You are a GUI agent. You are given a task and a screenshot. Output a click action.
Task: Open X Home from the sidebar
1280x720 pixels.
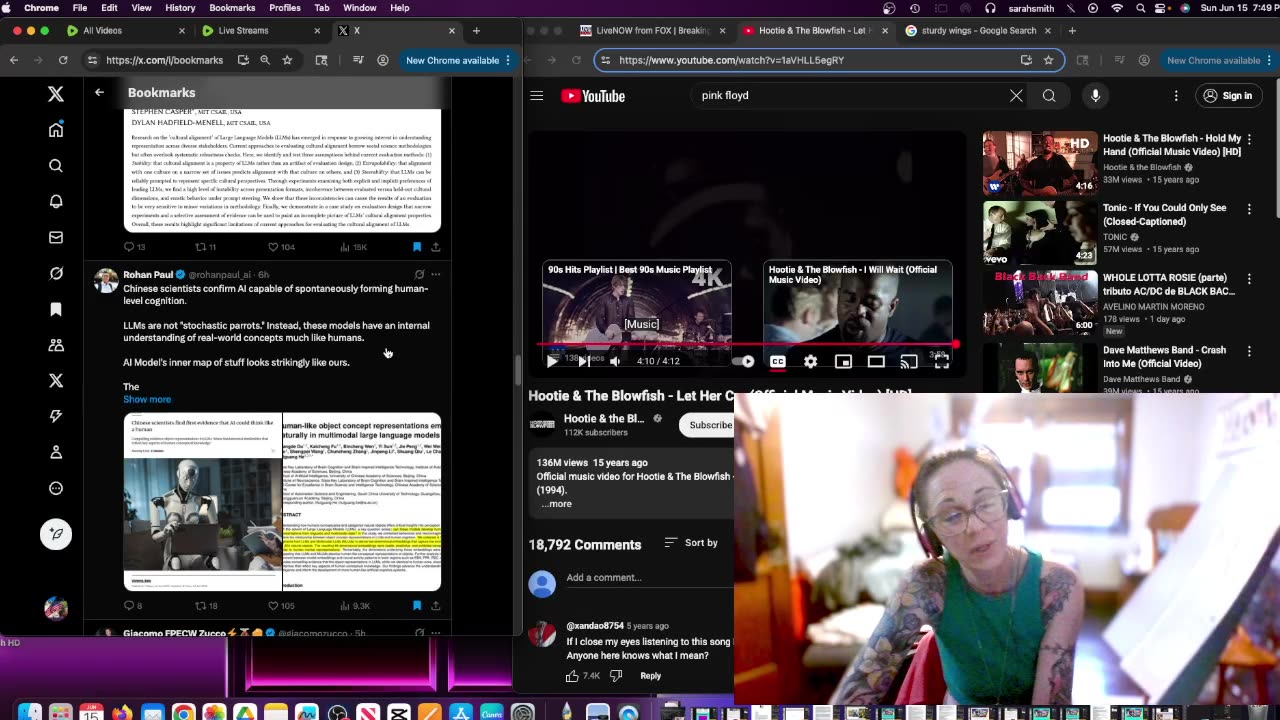click(56, 130)
